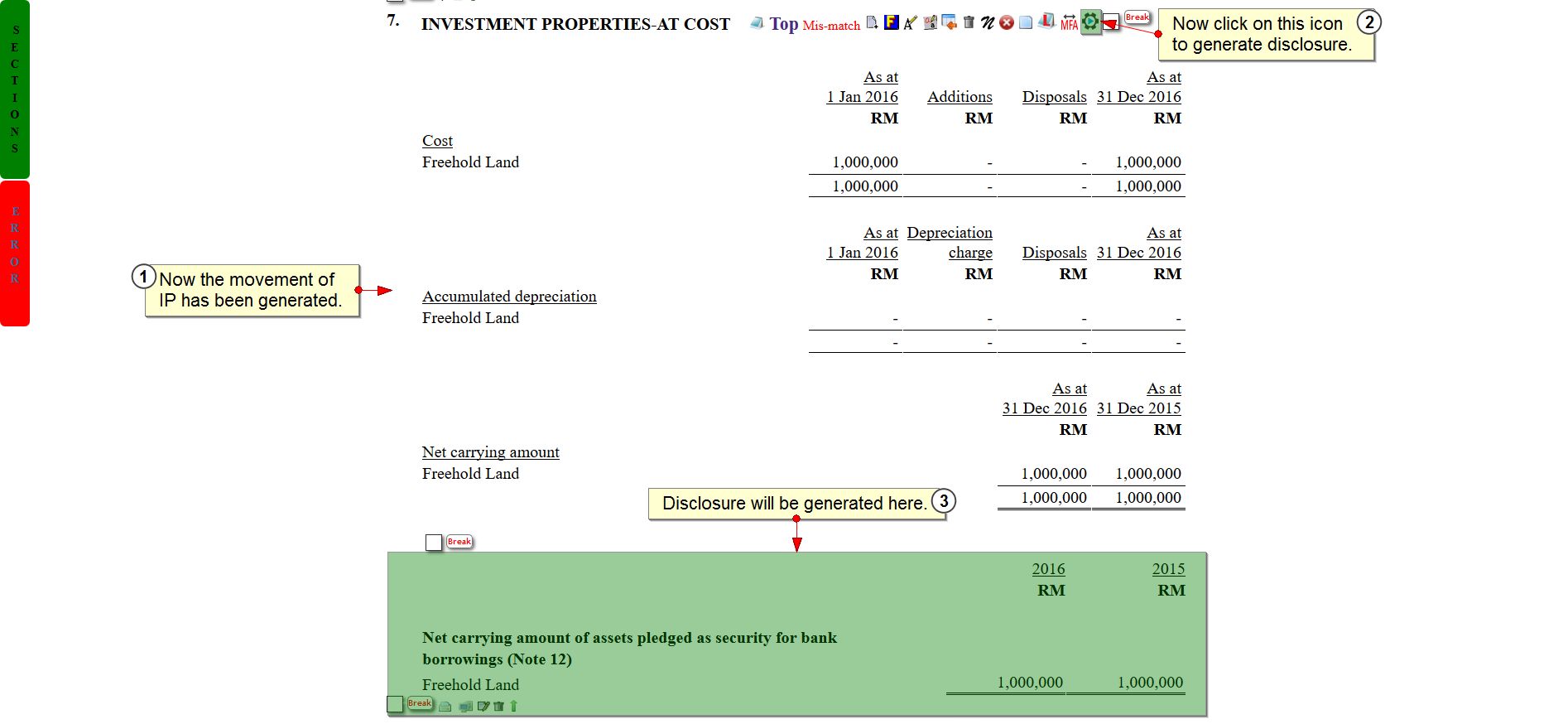
Task: Tick the checkbox at bottom-left of green box
Action: (x=395, y=704)
